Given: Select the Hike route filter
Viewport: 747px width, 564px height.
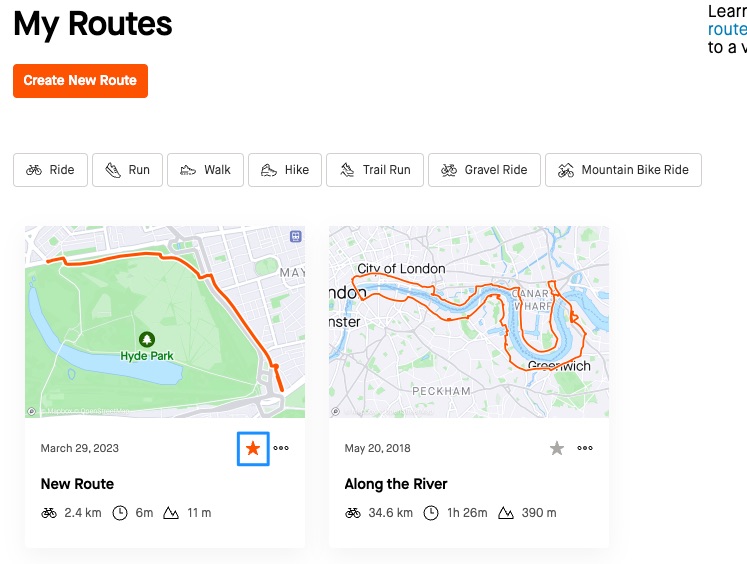Looking at the screenshot, I should click(x=284, y=170).
